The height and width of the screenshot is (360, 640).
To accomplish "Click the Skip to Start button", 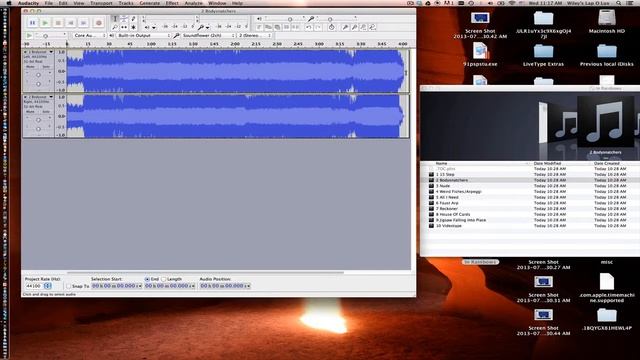I will tap(71, 23).
